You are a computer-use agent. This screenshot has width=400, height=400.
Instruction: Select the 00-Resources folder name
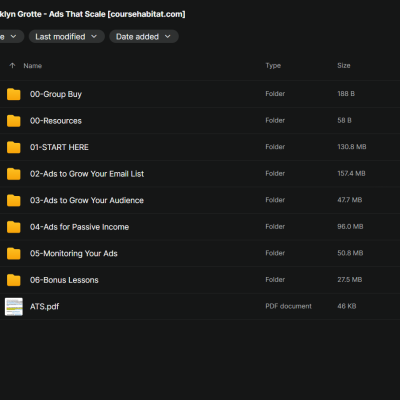(x=56, y=121)
